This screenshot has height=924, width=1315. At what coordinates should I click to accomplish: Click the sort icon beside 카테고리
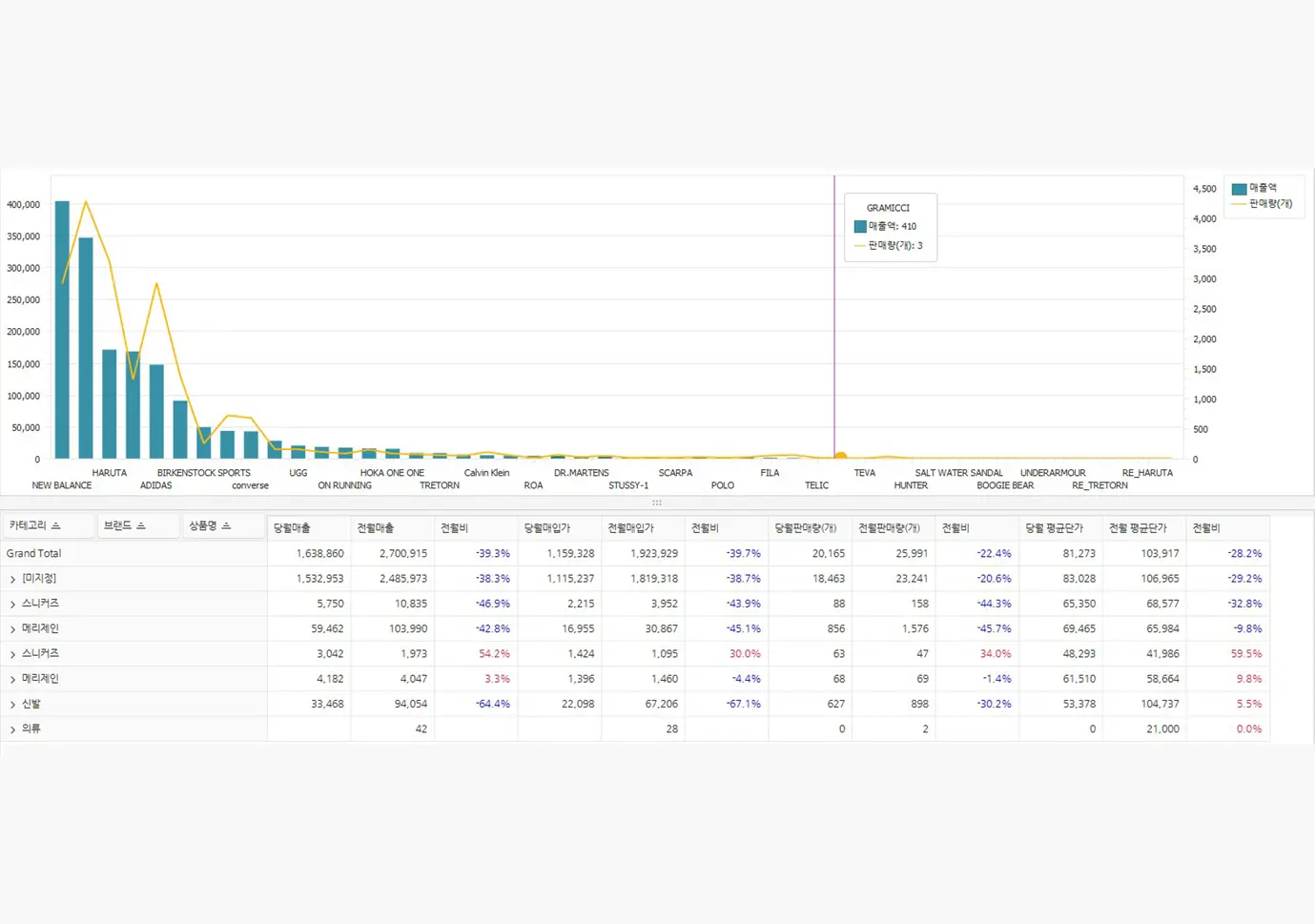pos(56,526)
